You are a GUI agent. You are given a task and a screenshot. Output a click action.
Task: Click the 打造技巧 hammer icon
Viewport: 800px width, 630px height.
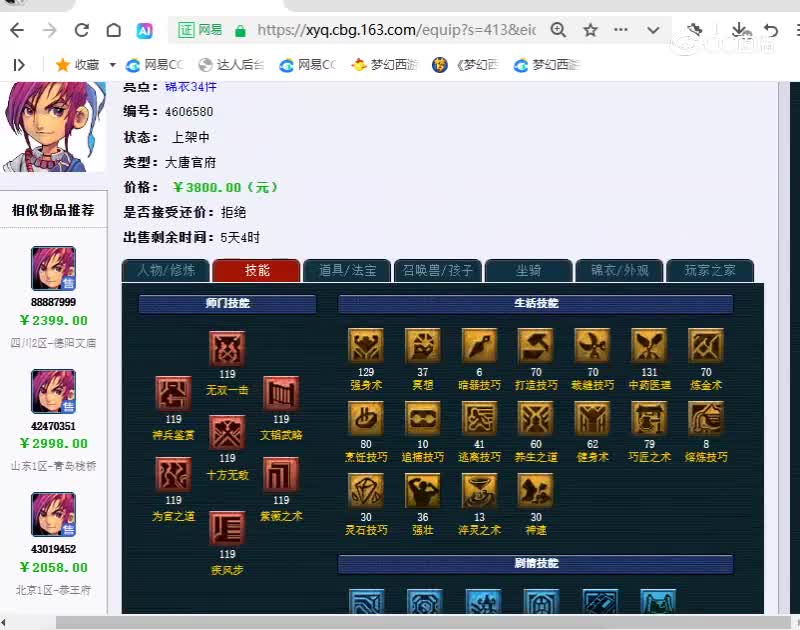point(536,345)
